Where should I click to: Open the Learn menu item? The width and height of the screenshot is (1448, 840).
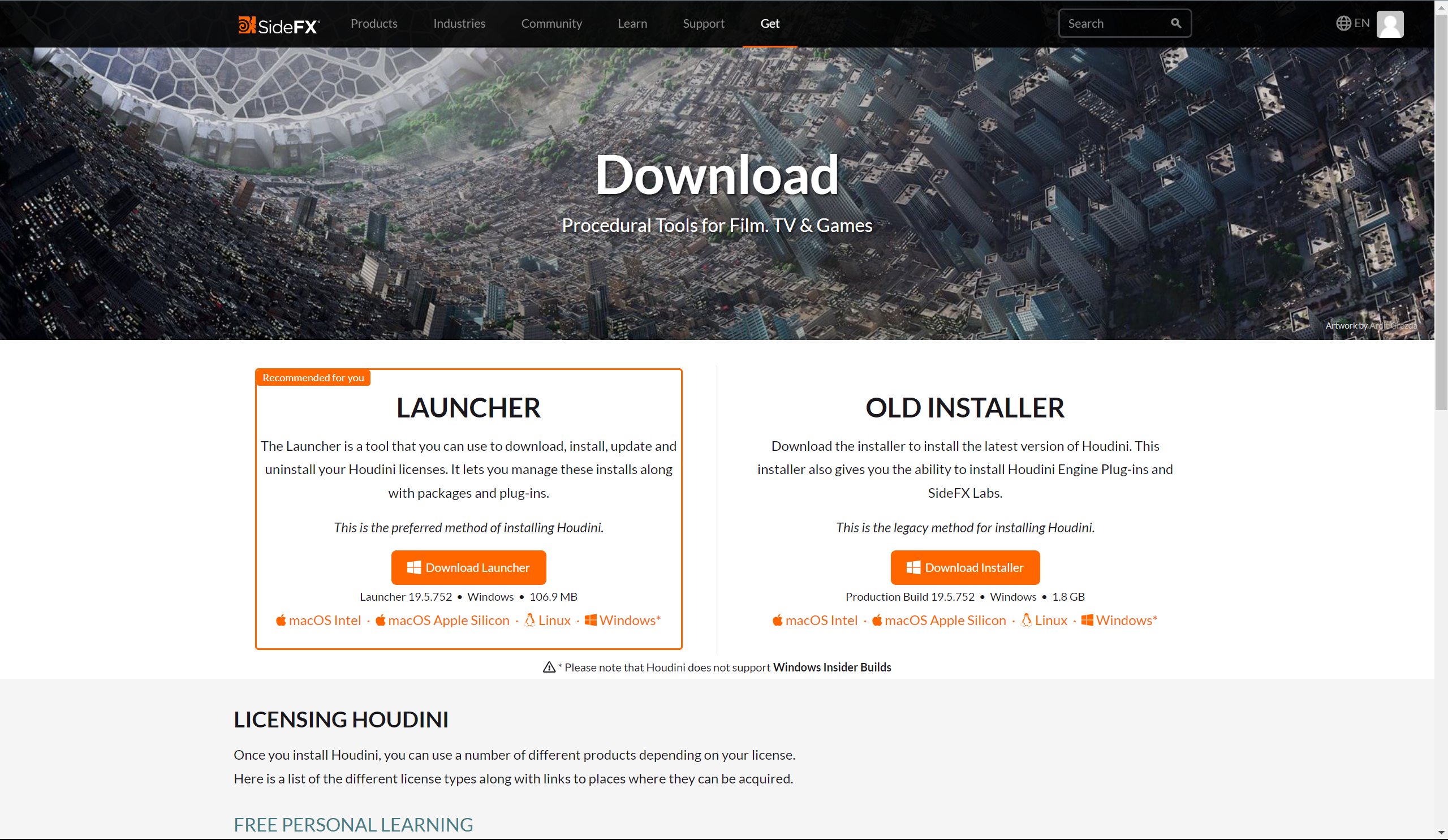[632, 24]
